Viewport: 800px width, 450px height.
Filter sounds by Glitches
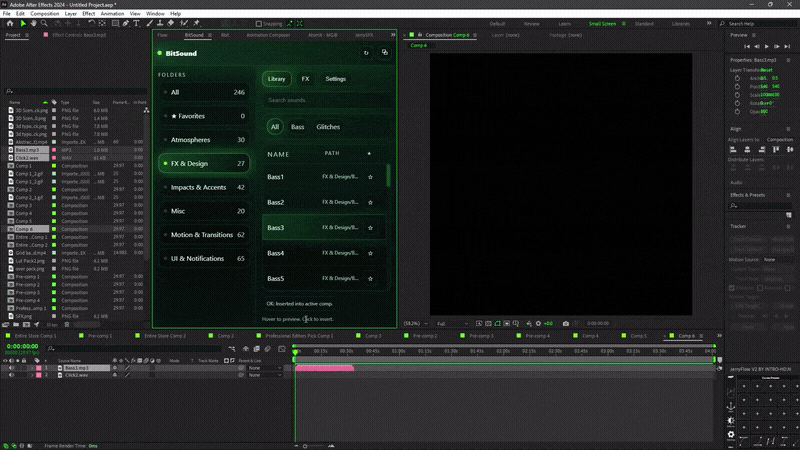click(x=328, y=127)
